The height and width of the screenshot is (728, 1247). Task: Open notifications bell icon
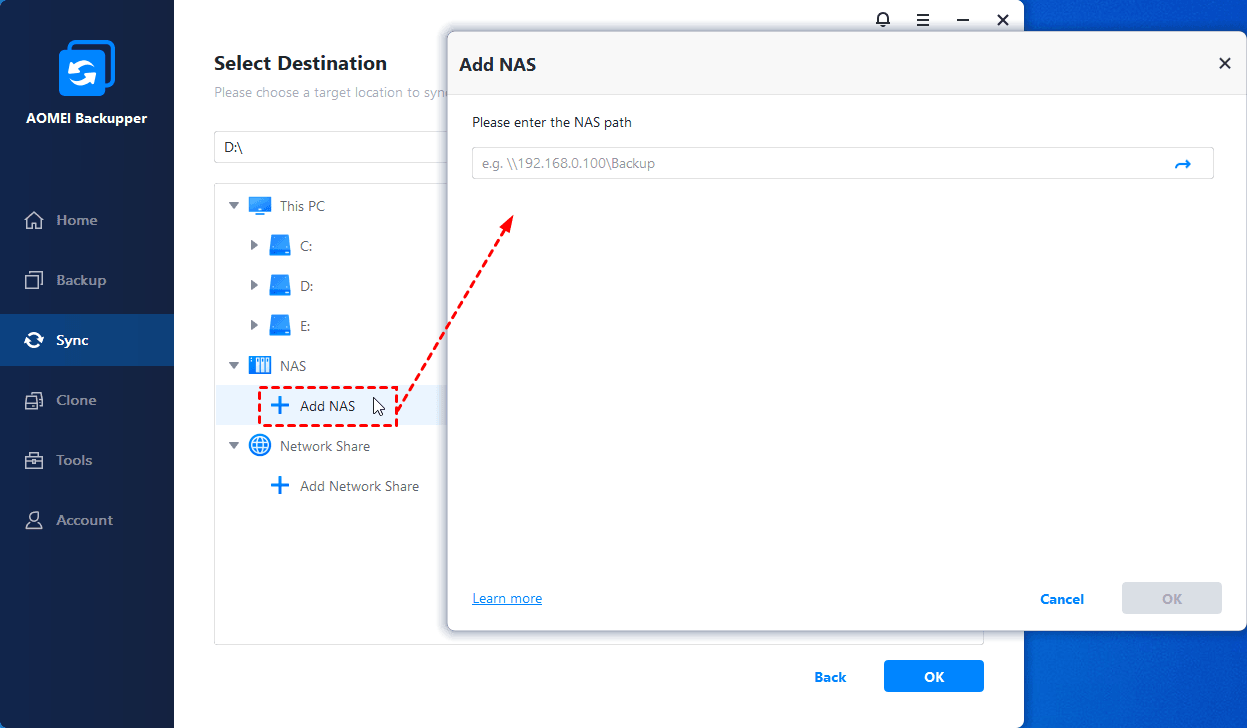[883, 19]
